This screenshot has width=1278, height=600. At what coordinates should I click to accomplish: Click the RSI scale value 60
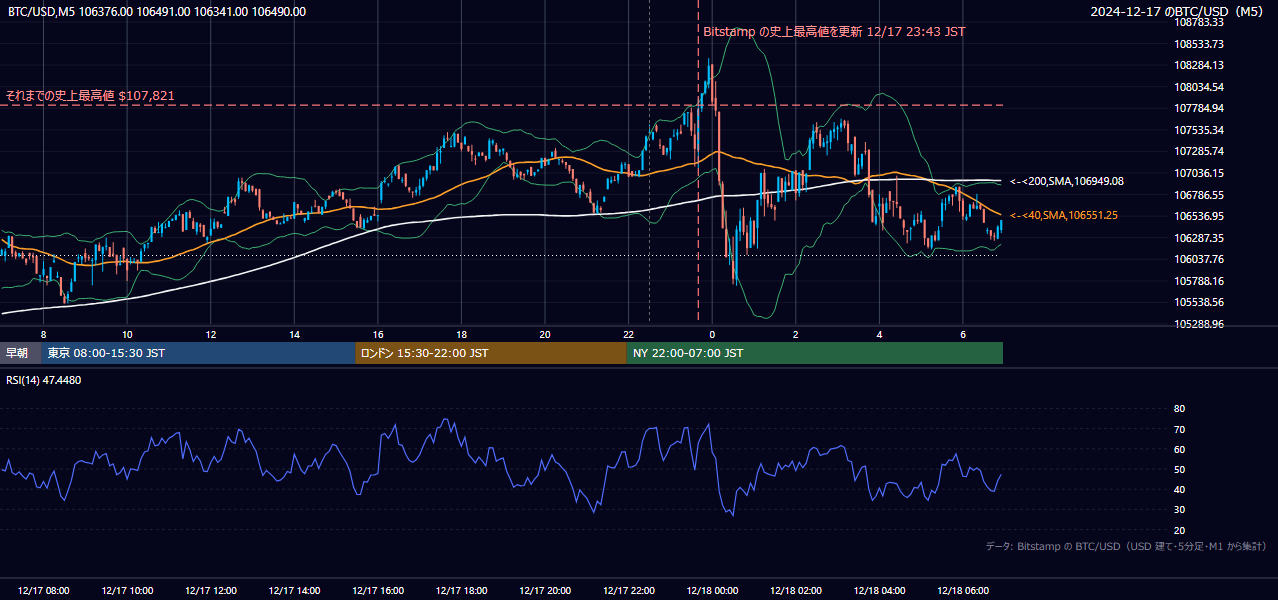[1179, 449]
